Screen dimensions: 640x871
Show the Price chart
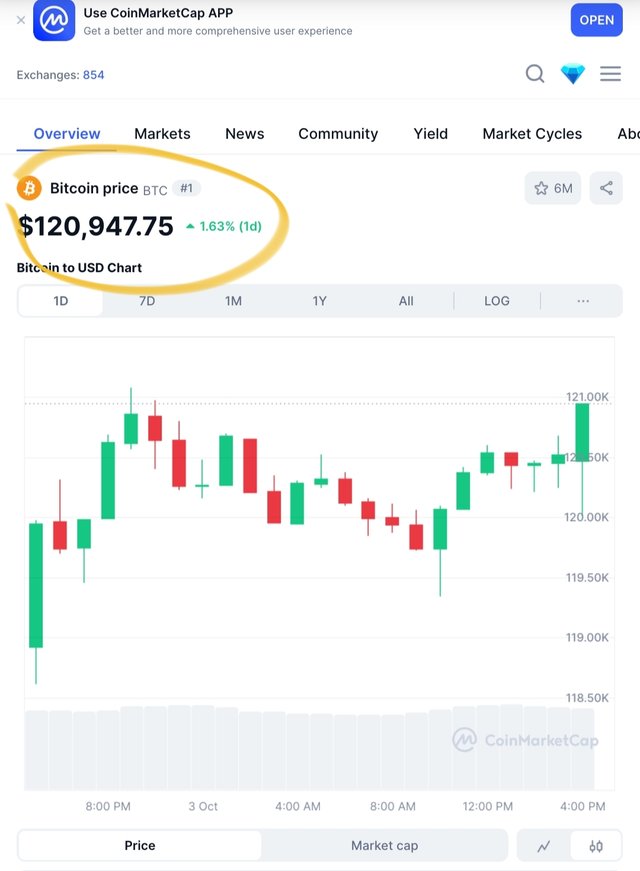140,846
